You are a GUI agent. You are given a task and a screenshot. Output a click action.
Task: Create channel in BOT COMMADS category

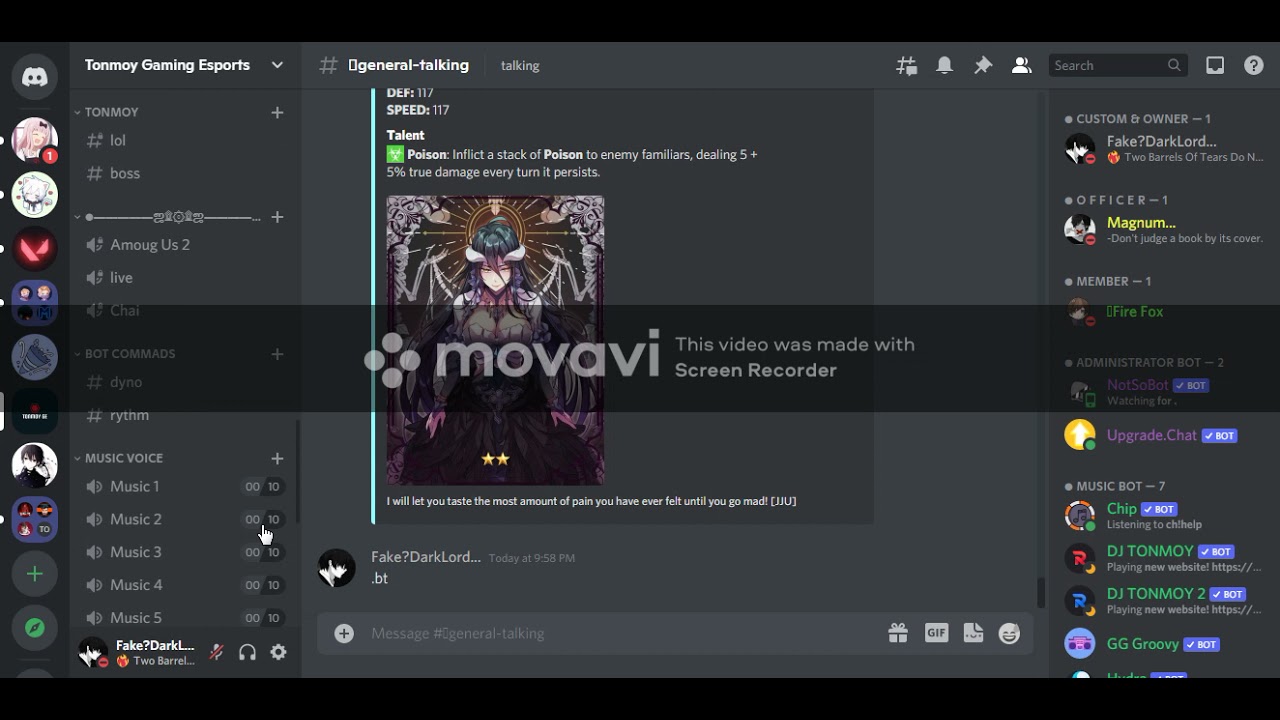click(277, 354)
